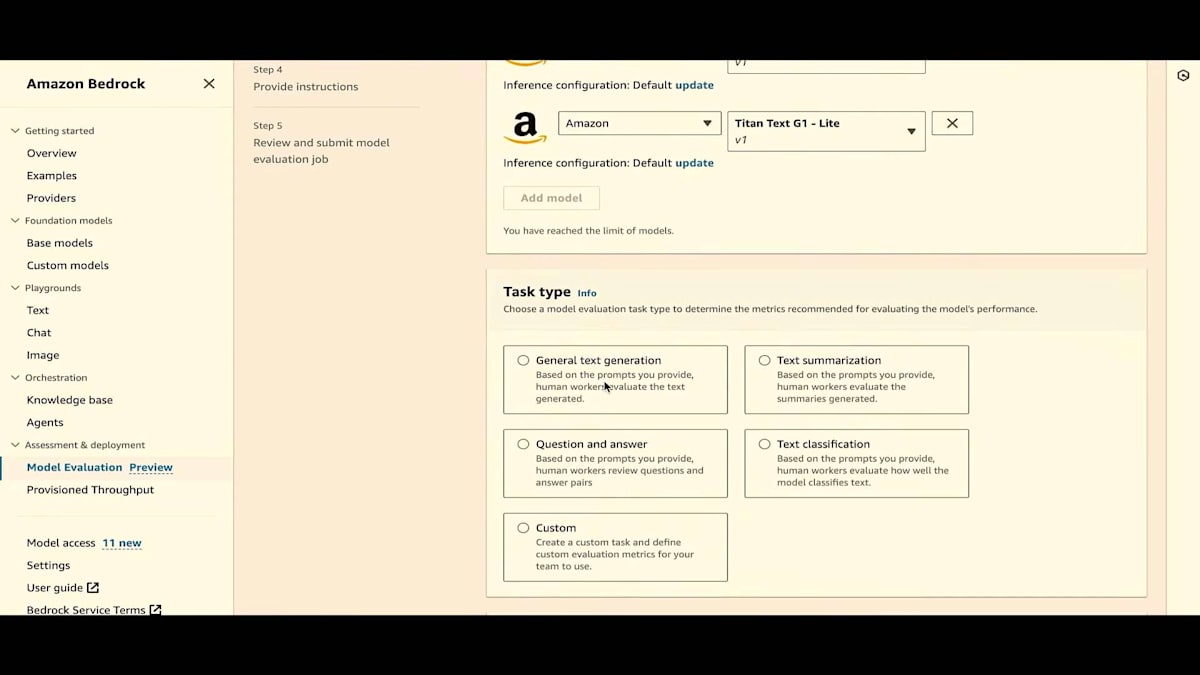
Task: Open Bedrock Service Terms link
Action: [x=86, y=610]
